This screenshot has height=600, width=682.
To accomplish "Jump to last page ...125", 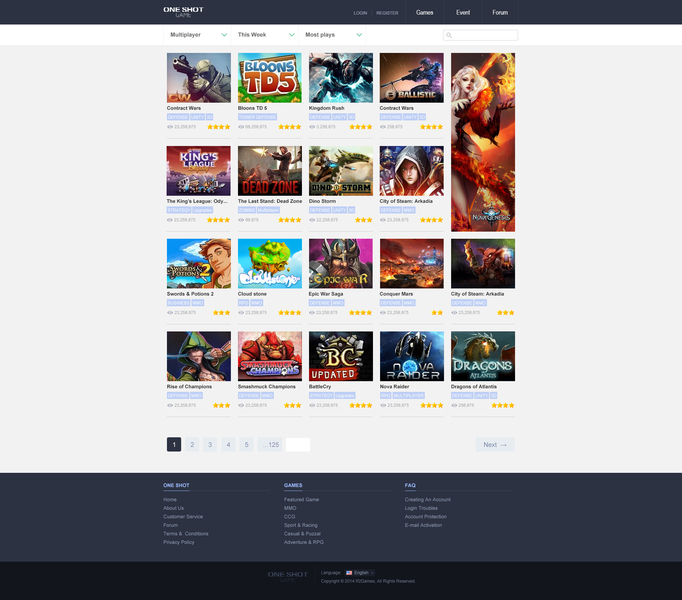I will [270, 444].
